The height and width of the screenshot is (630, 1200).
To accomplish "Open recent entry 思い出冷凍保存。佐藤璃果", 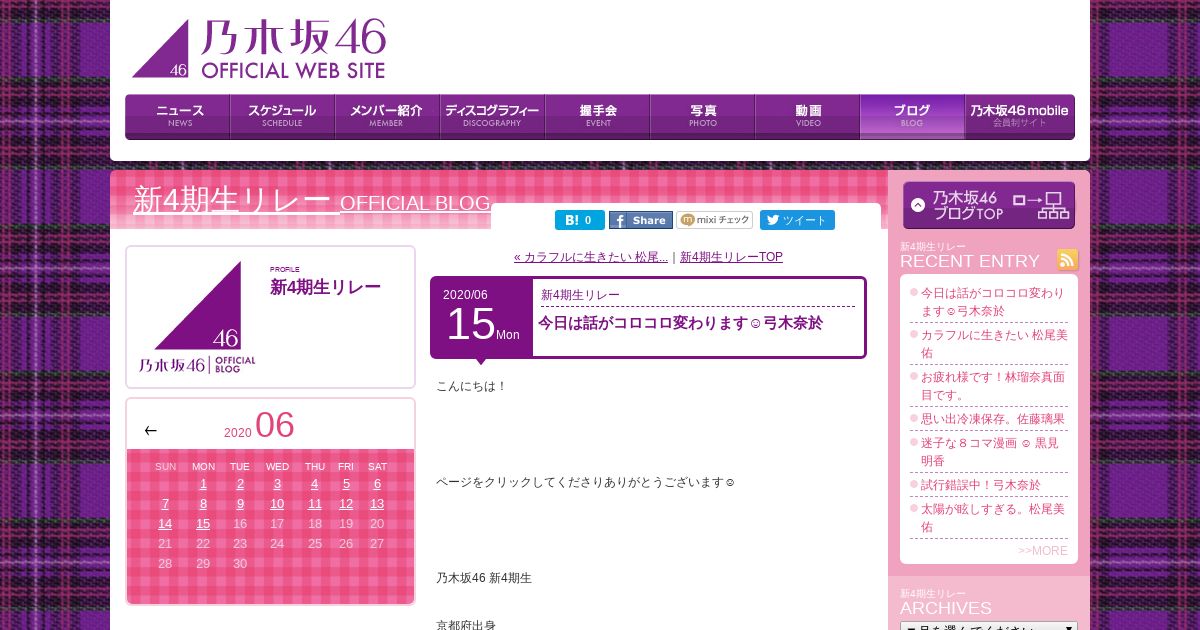I will (x=993, y=419).
